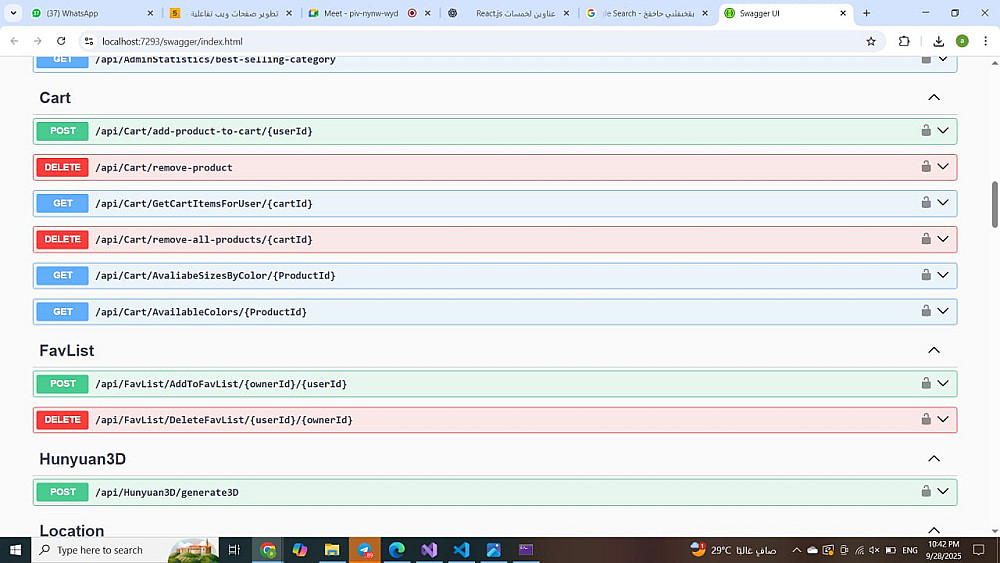Click lock icon on generate3D row
Screen dimensions: 1000x563
click(925, 492)
